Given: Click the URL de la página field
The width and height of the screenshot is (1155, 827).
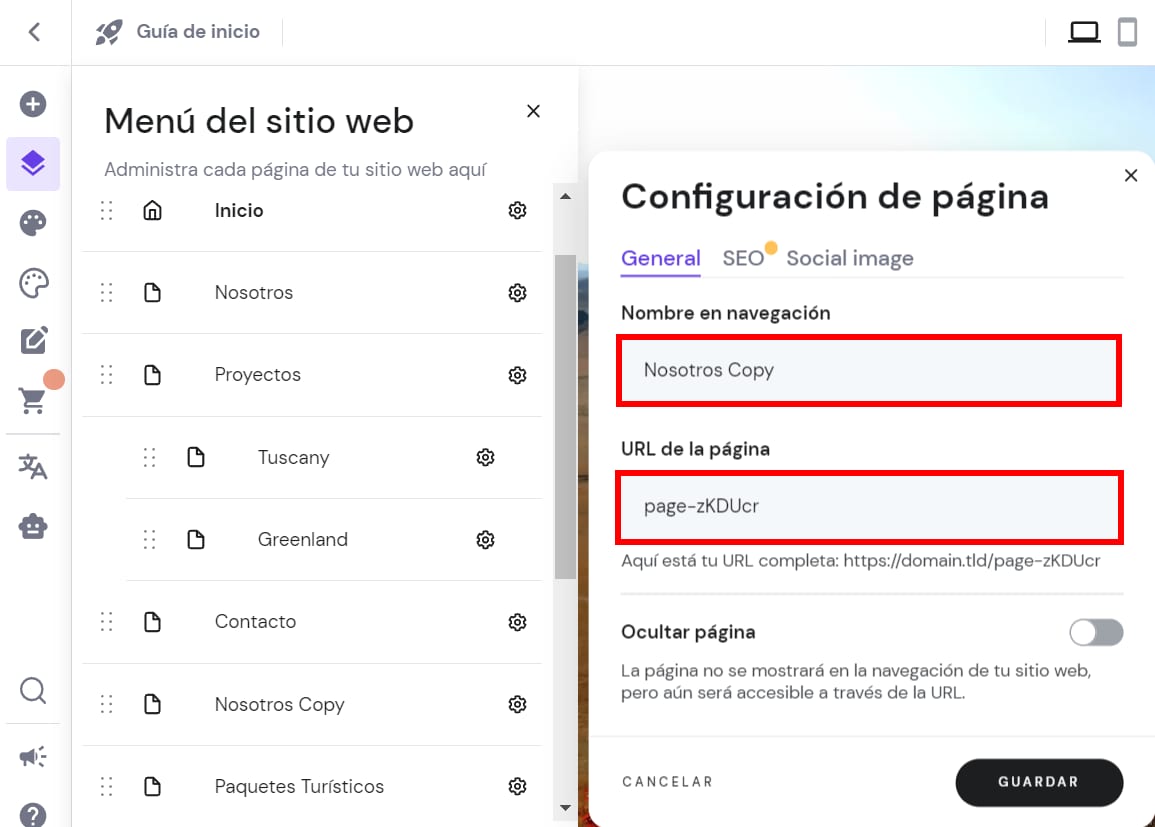Looking at the screenshot, I should [868, 507].
